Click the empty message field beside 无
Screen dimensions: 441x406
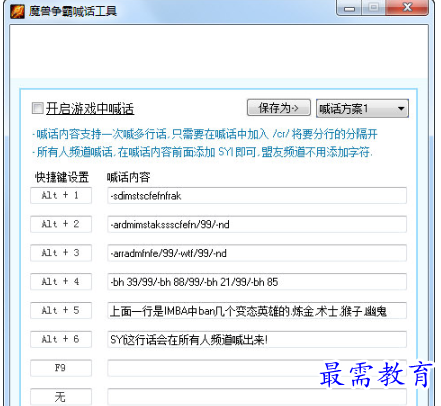click(257, 397)
